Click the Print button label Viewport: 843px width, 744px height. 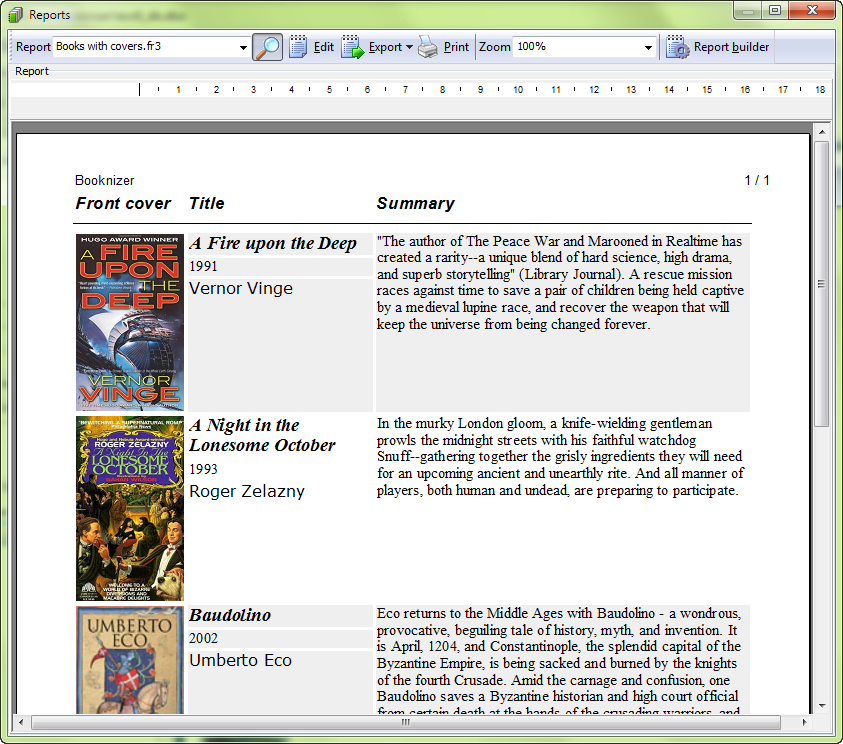tap(456, 47)
